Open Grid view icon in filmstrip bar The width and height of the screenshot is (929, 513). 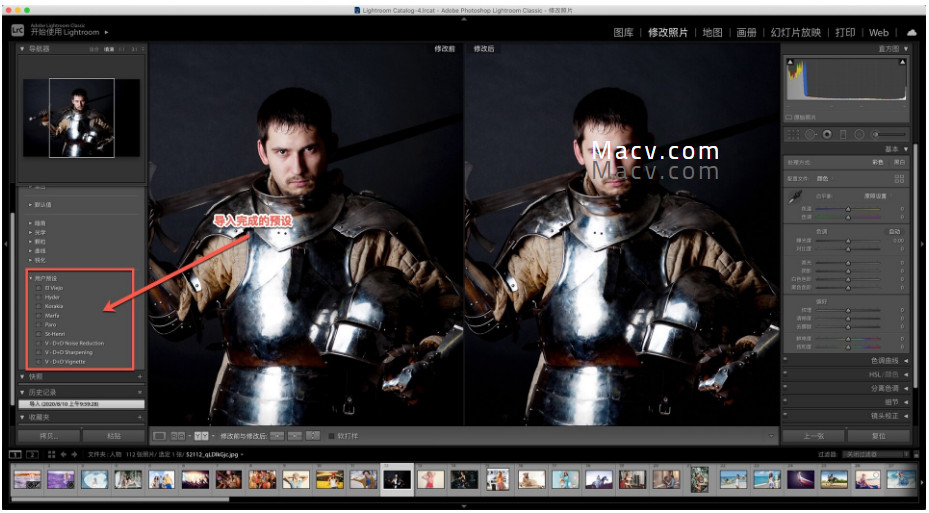tap(52, 454)
